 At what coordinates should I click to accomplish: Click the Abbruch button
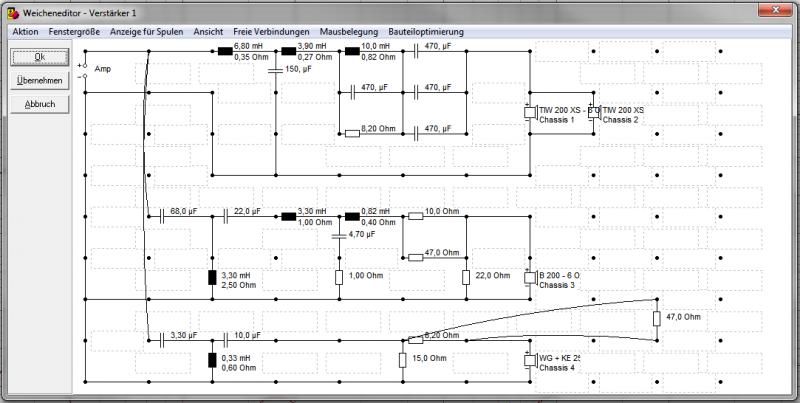40,104
